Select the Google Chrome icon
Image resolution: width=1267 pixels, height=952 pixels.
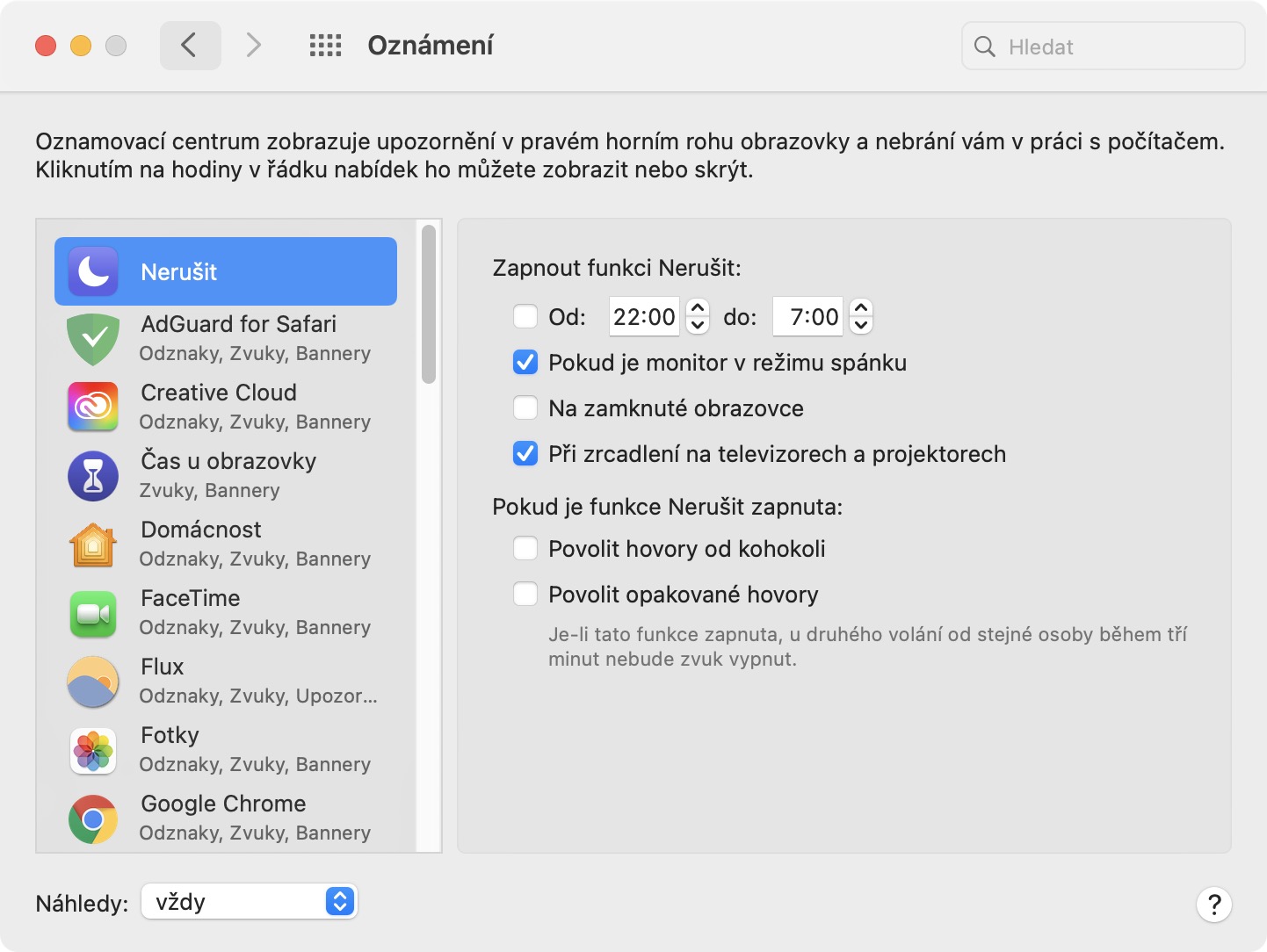(93, 819)
